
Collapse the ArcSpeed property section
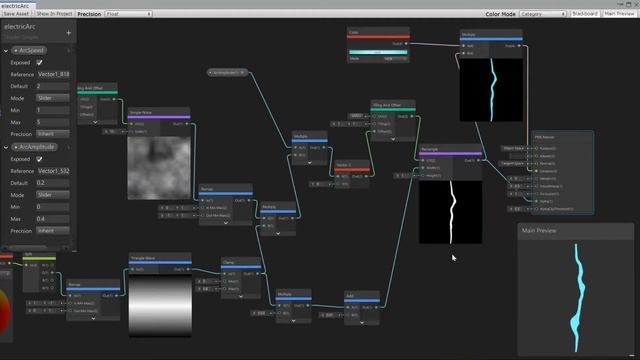6,51
